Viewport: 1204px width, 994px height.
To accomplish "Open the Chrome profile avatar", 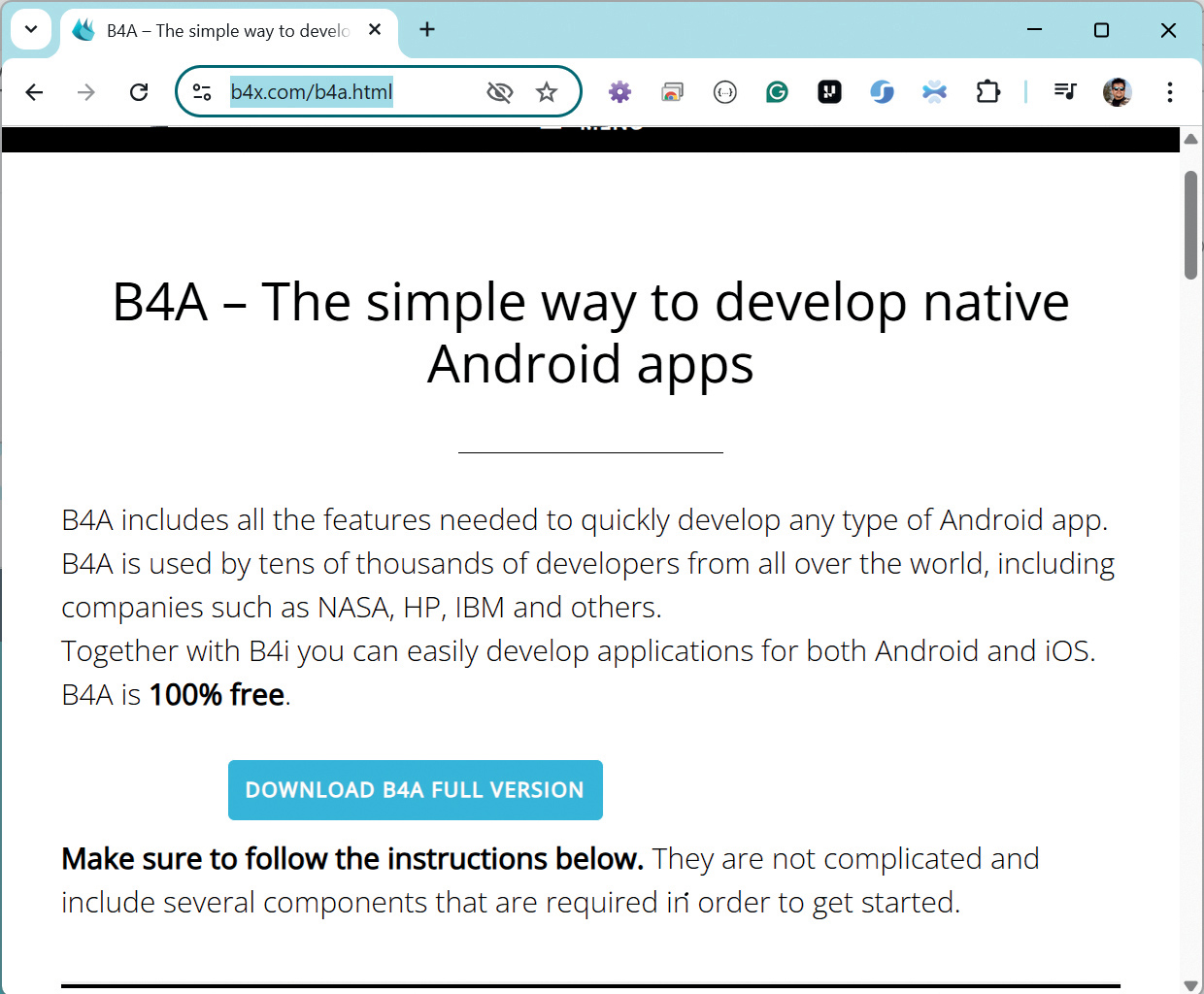I will [1118, 92].
